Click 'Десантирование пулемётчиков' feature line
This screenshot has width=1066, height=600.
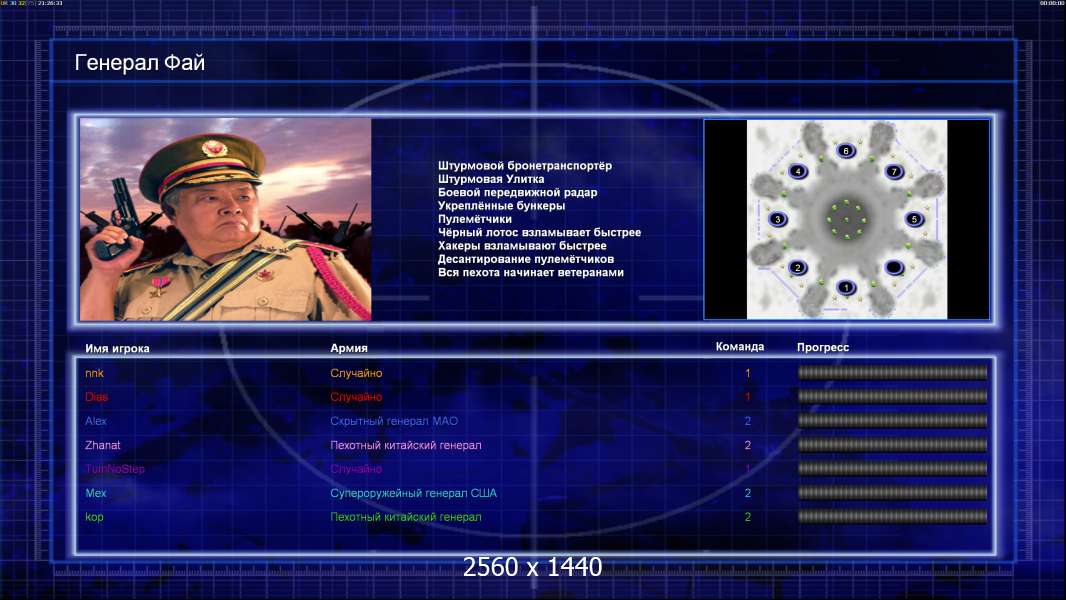tap(526, 259)
